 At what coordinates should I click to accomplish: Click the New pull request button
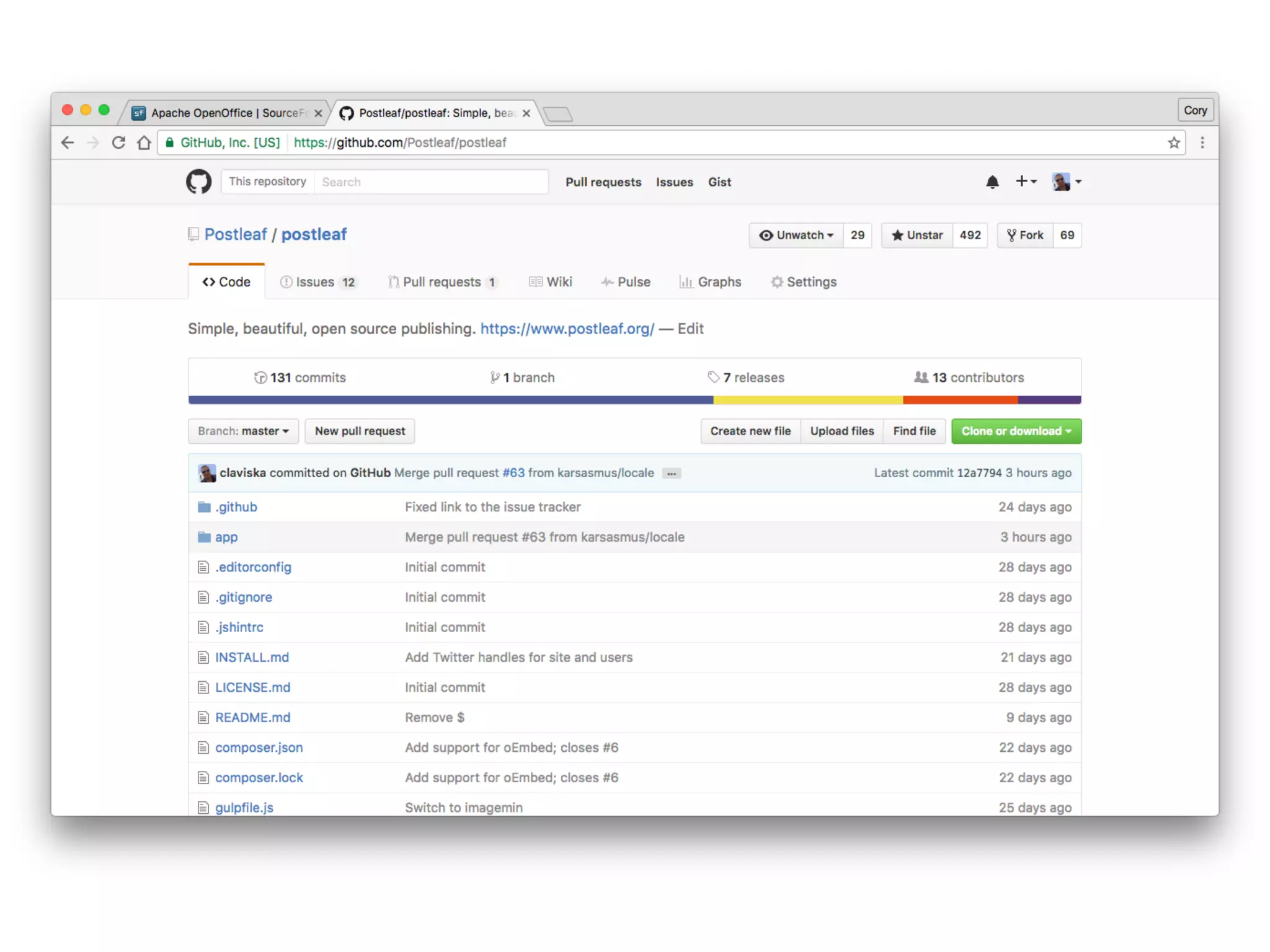click(x=360, y=431)
